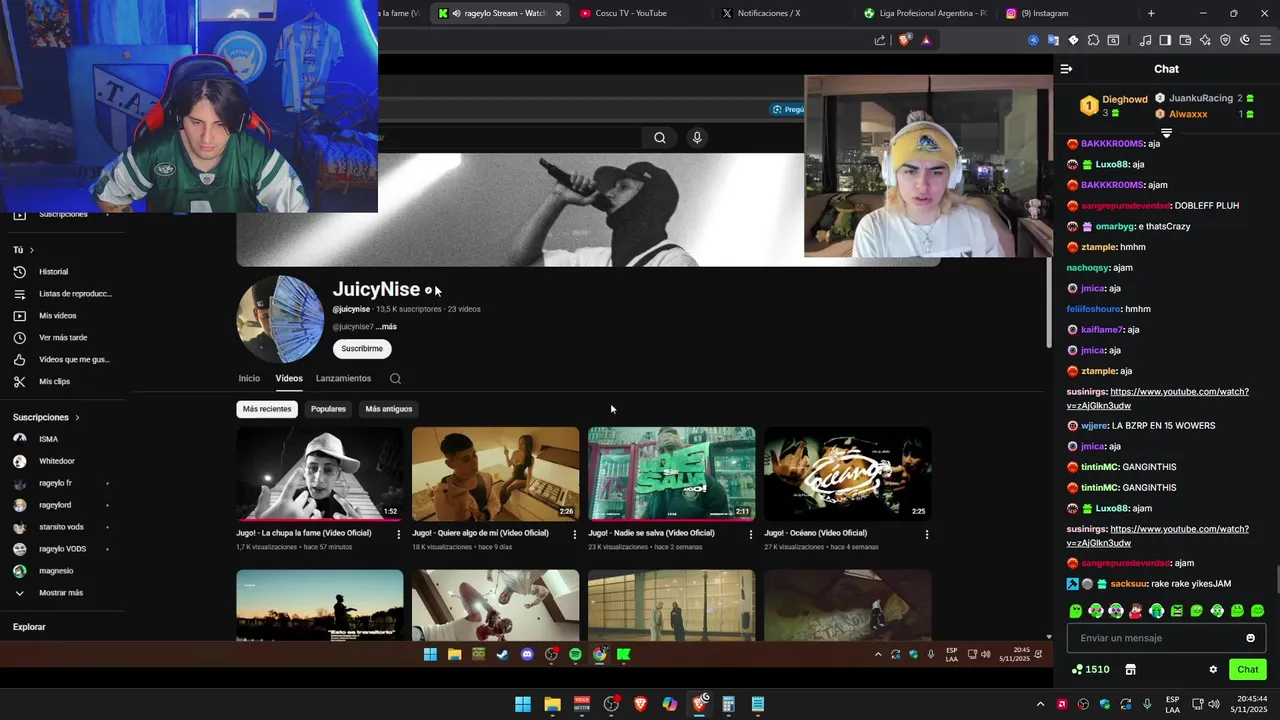Click Discord icon in streamed taskbar
Viewport: 1280px width, 720px height.
point(527,655)
